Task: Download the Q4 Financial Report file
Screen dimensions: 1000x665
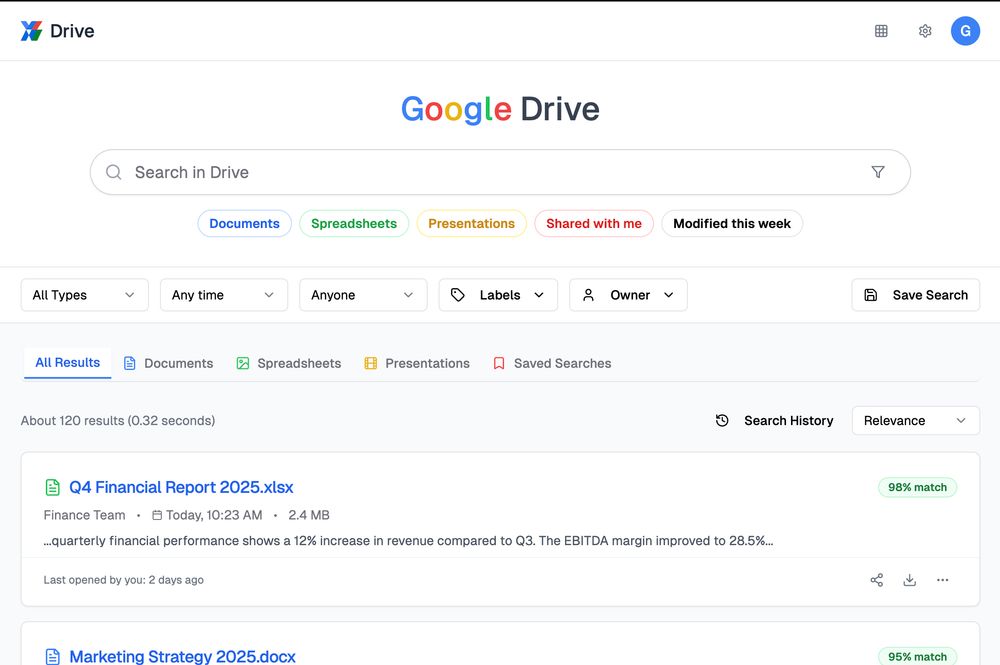Action: [909, 580]
